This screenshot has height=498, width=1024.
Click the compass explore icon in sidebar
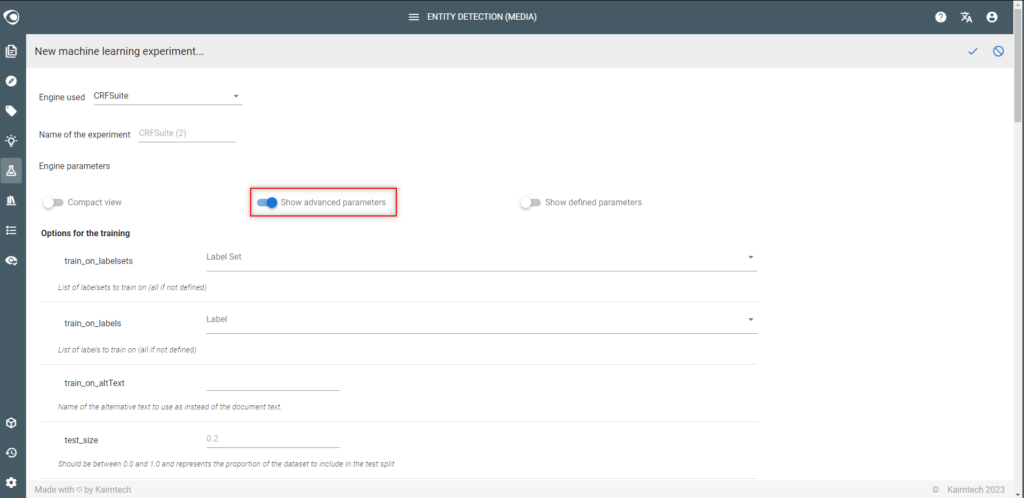pyautogui.click(x=10, y=81)
